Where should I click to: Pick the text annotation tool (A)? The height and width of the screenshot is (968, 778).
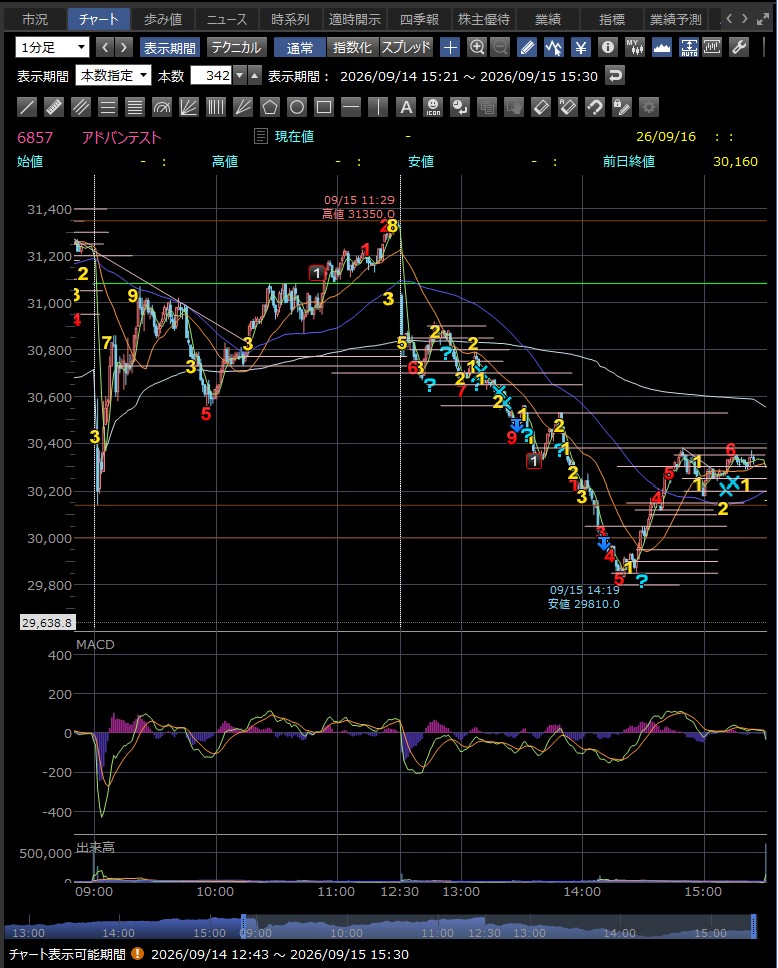406,107
